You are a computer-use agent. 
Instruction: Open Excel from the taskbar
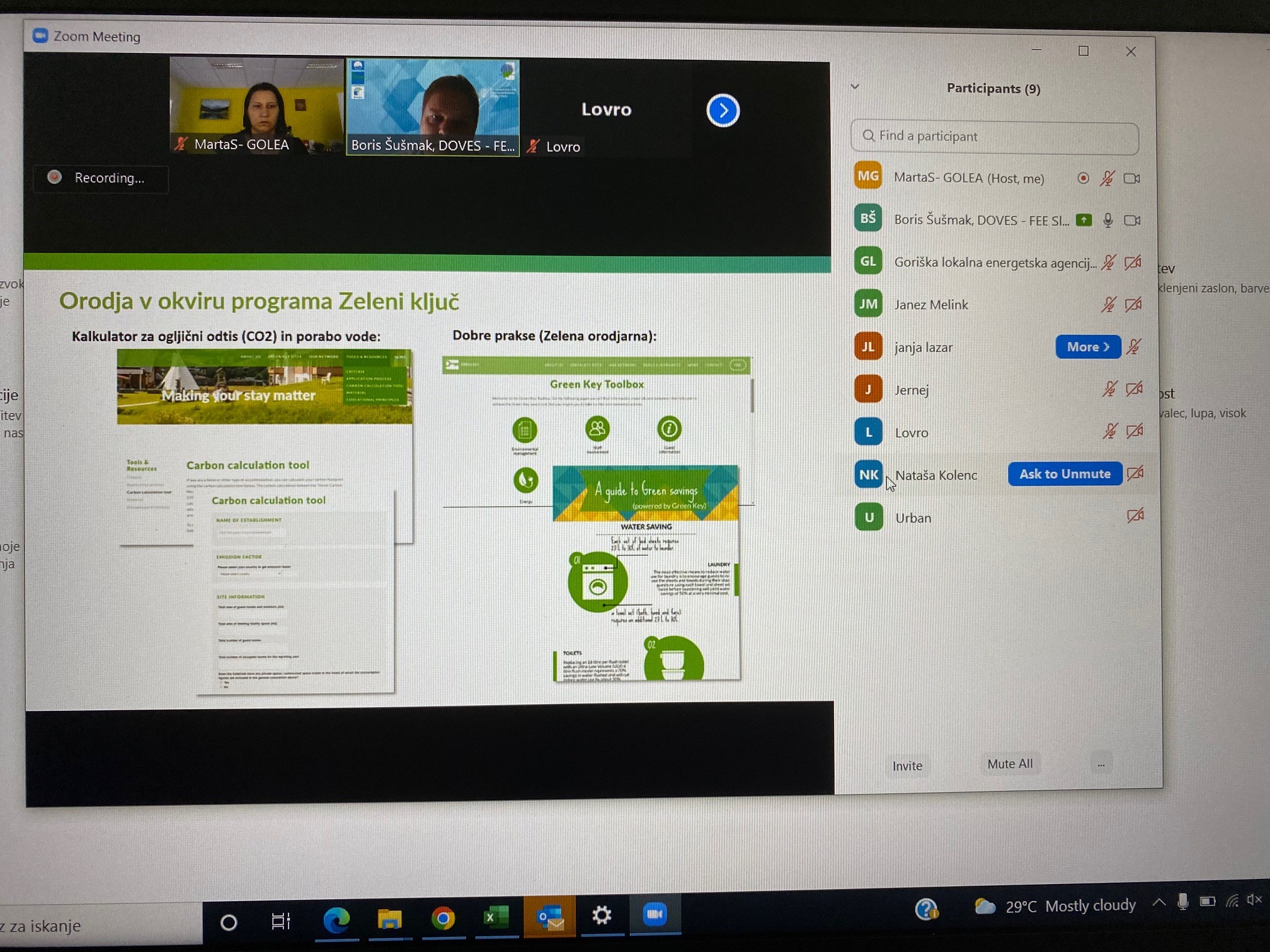[x=496, y=917]
